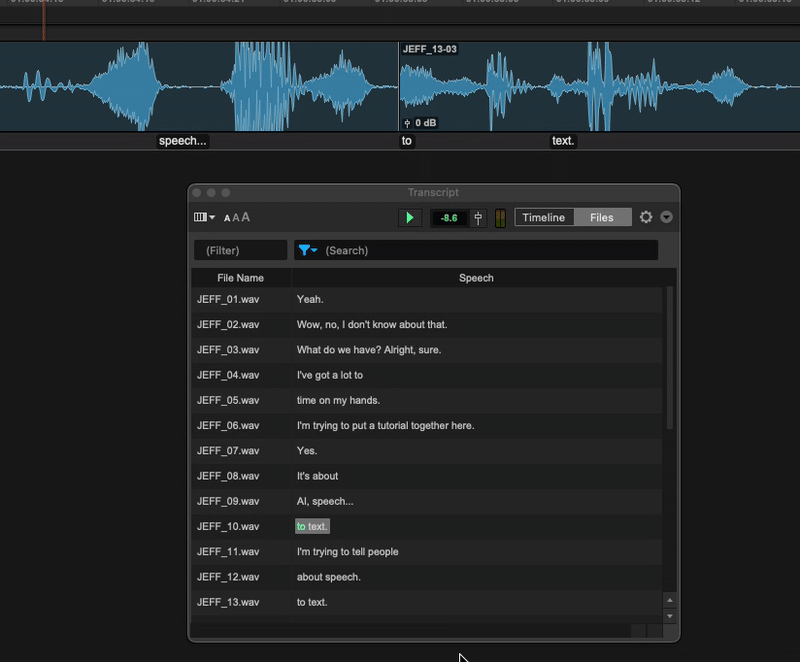
Task: Click highlighted 'to text.' in JEFF_10 row
Action: (312, 526)
